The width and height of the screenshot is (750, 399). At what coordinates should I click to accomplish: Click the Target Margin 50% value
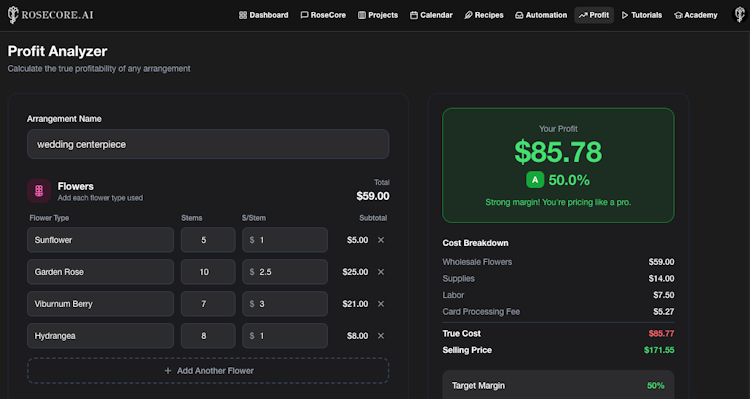655,386
